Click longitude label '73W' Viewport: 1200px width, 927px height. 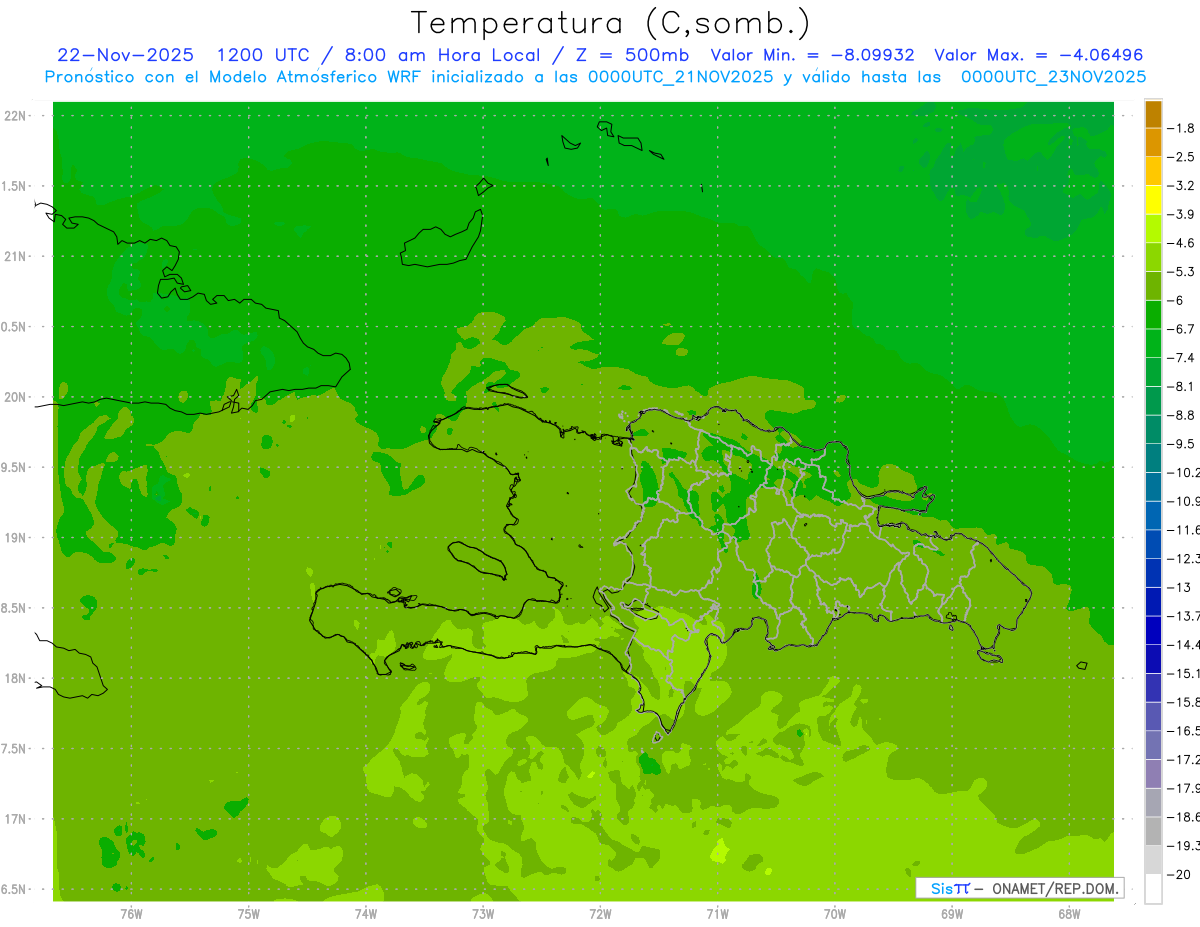(x=483, y=913)
